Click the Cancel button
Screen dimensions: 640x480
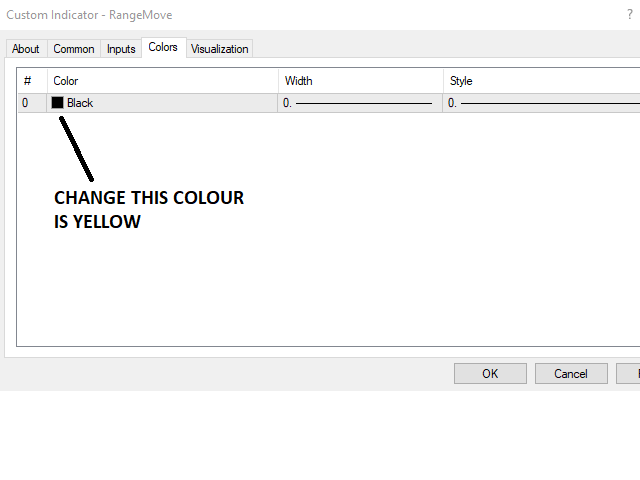click(571, 373)
